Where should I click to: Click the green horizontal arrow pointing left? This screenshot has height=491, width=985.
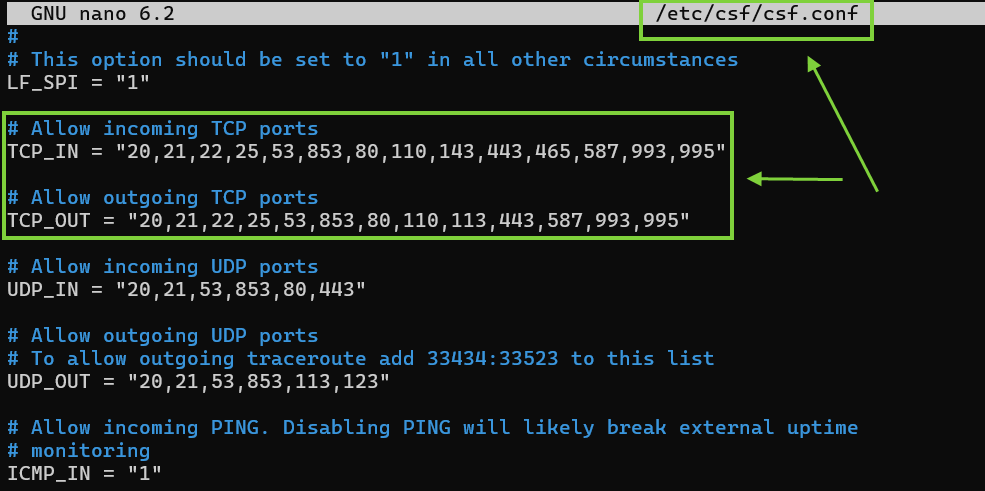(795, 180)
